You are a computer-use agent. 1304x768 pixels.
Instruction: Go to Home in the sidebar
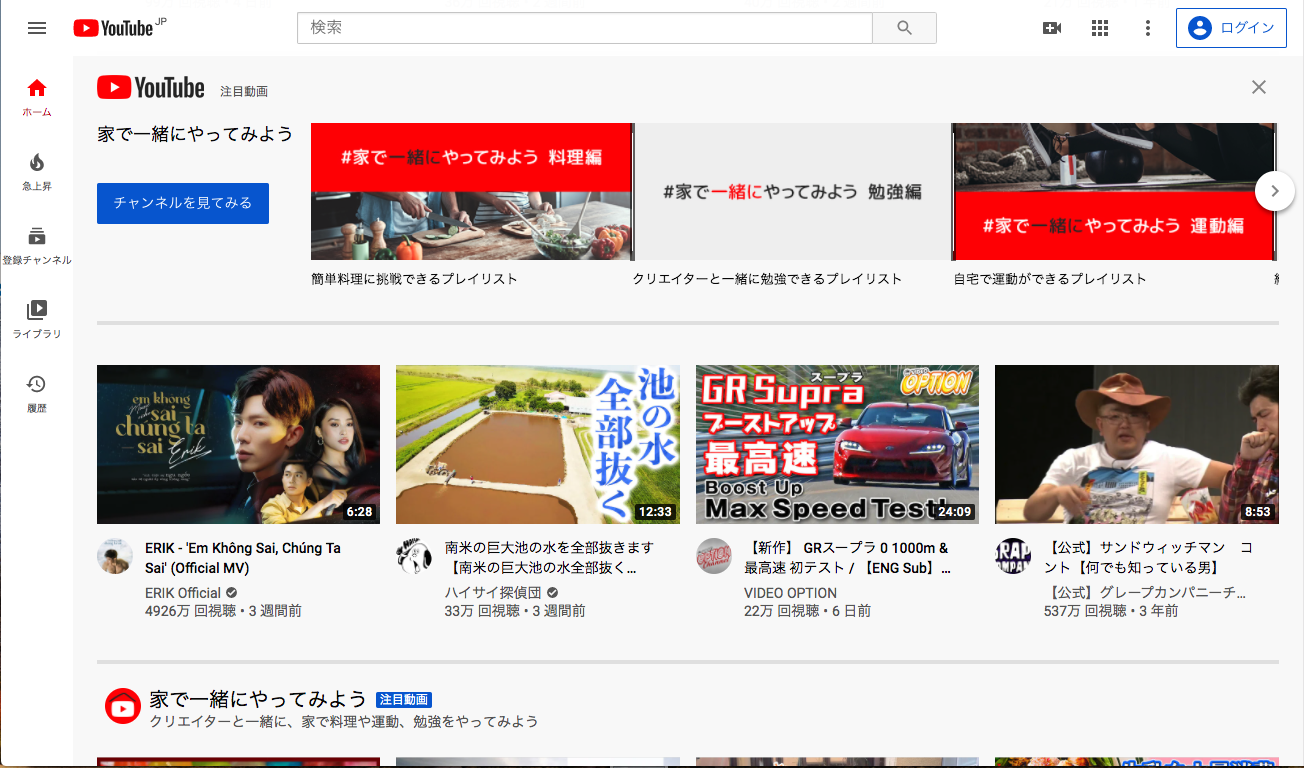(x=37, y=97)
